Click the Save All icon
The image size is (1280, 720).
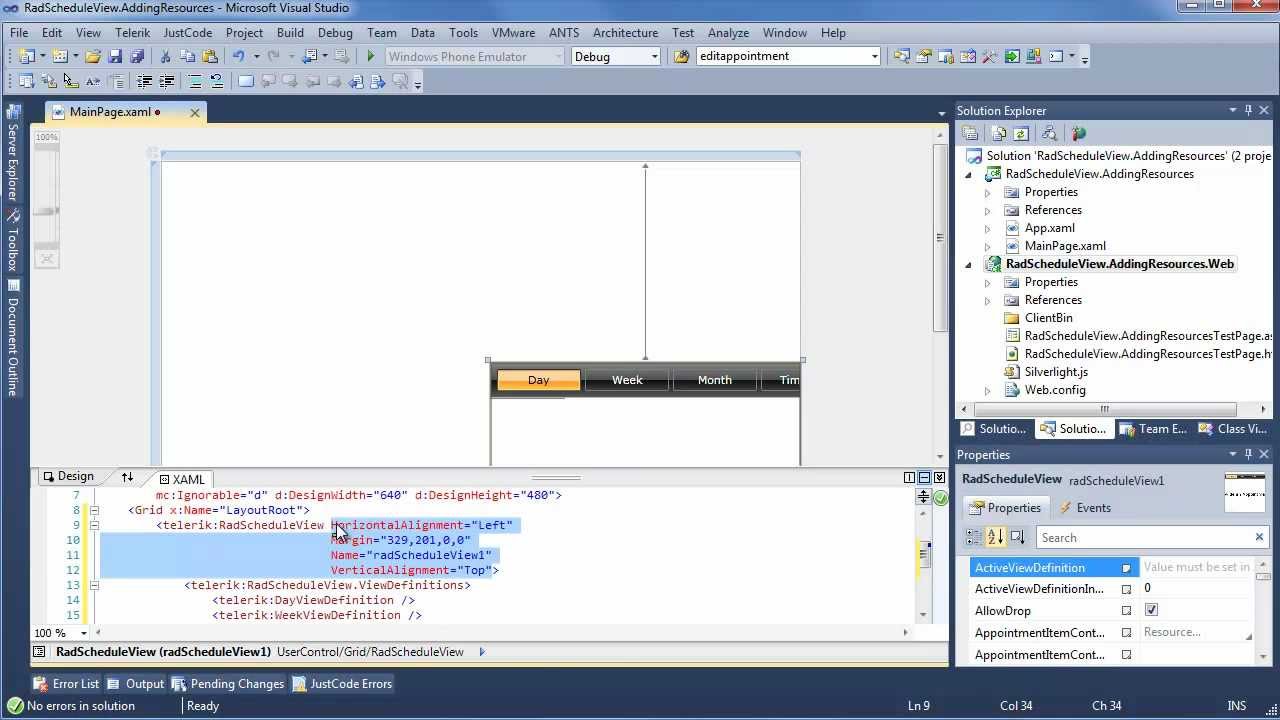coord(136,56)
